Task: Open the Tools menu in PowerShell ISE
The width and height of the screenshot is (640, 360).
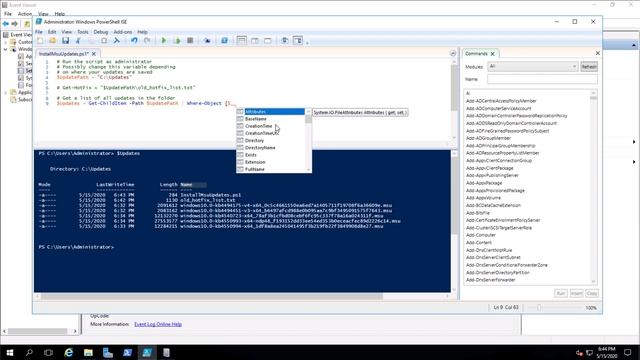Action: (x=82, y=32)
